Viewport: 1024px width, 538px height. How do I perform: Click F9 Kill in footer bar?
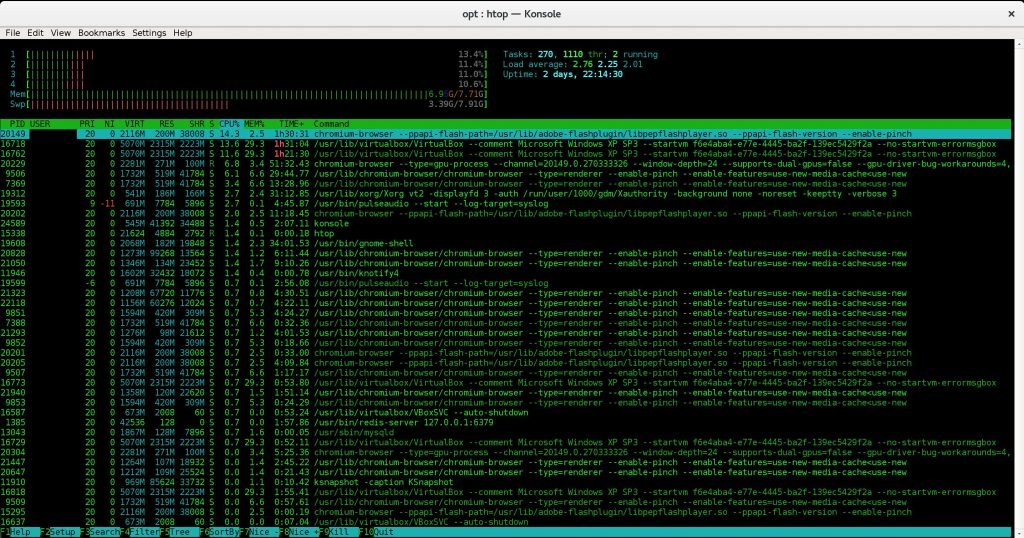tap(338, 532)
